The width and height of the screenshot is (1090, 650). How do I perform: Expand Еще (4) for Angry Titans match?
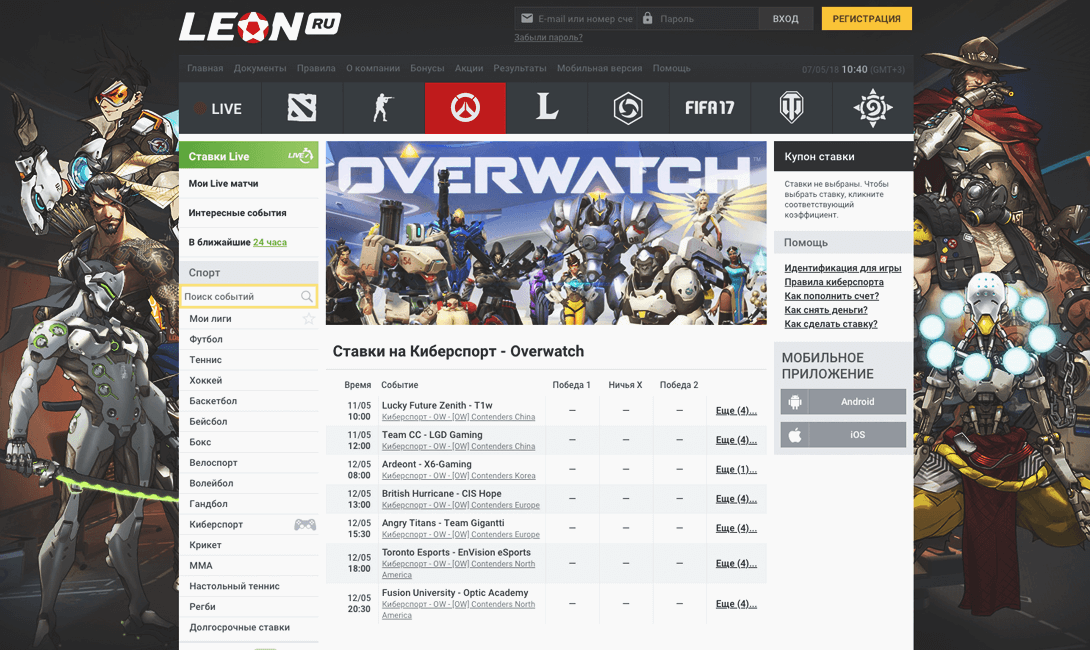click(736, 528)
